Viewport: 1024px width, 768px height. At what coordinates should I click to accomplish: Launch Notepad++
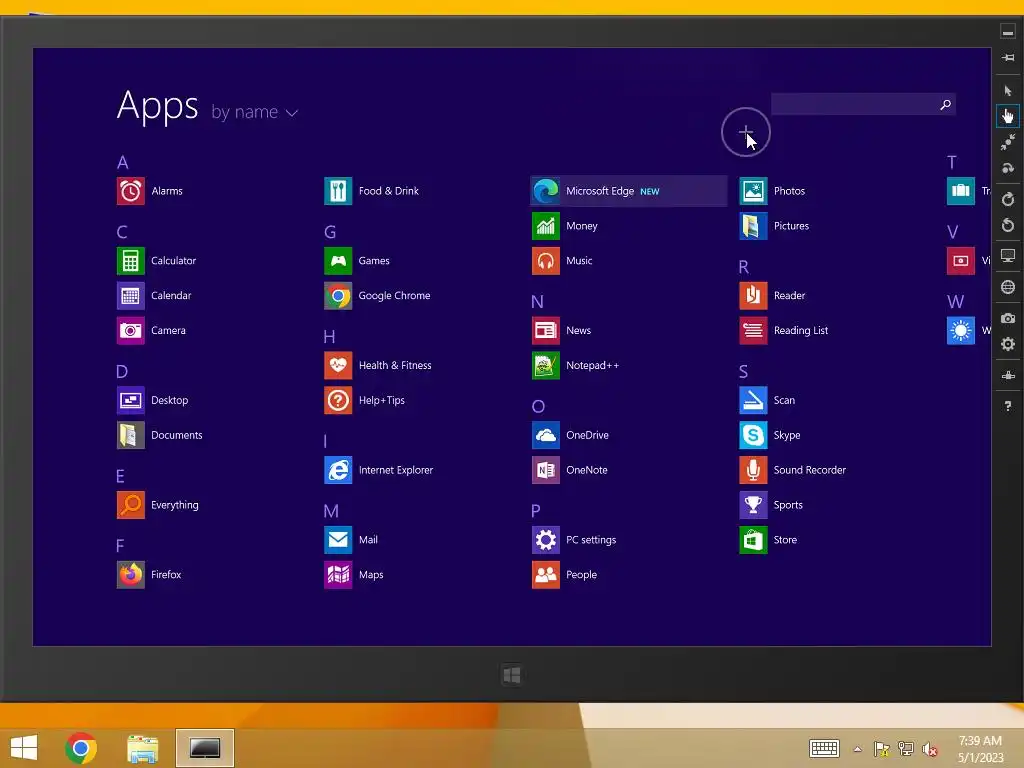coord(576,366)
